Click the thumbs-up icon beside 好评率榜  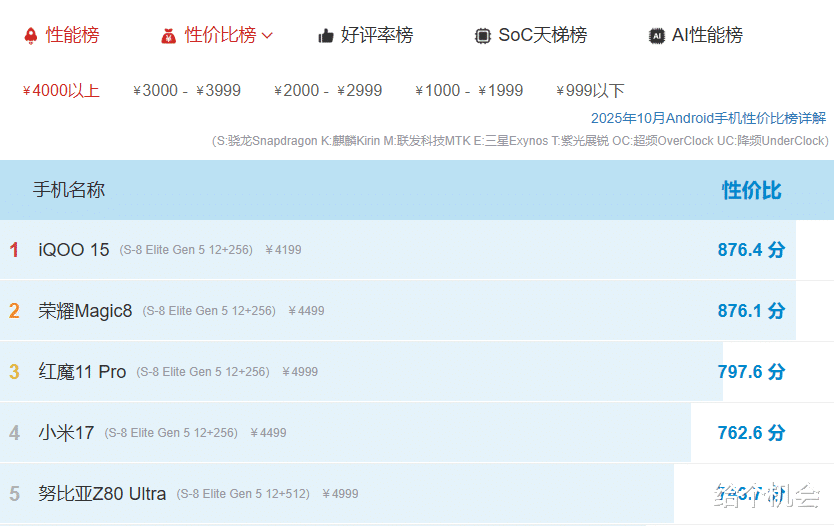326,36
